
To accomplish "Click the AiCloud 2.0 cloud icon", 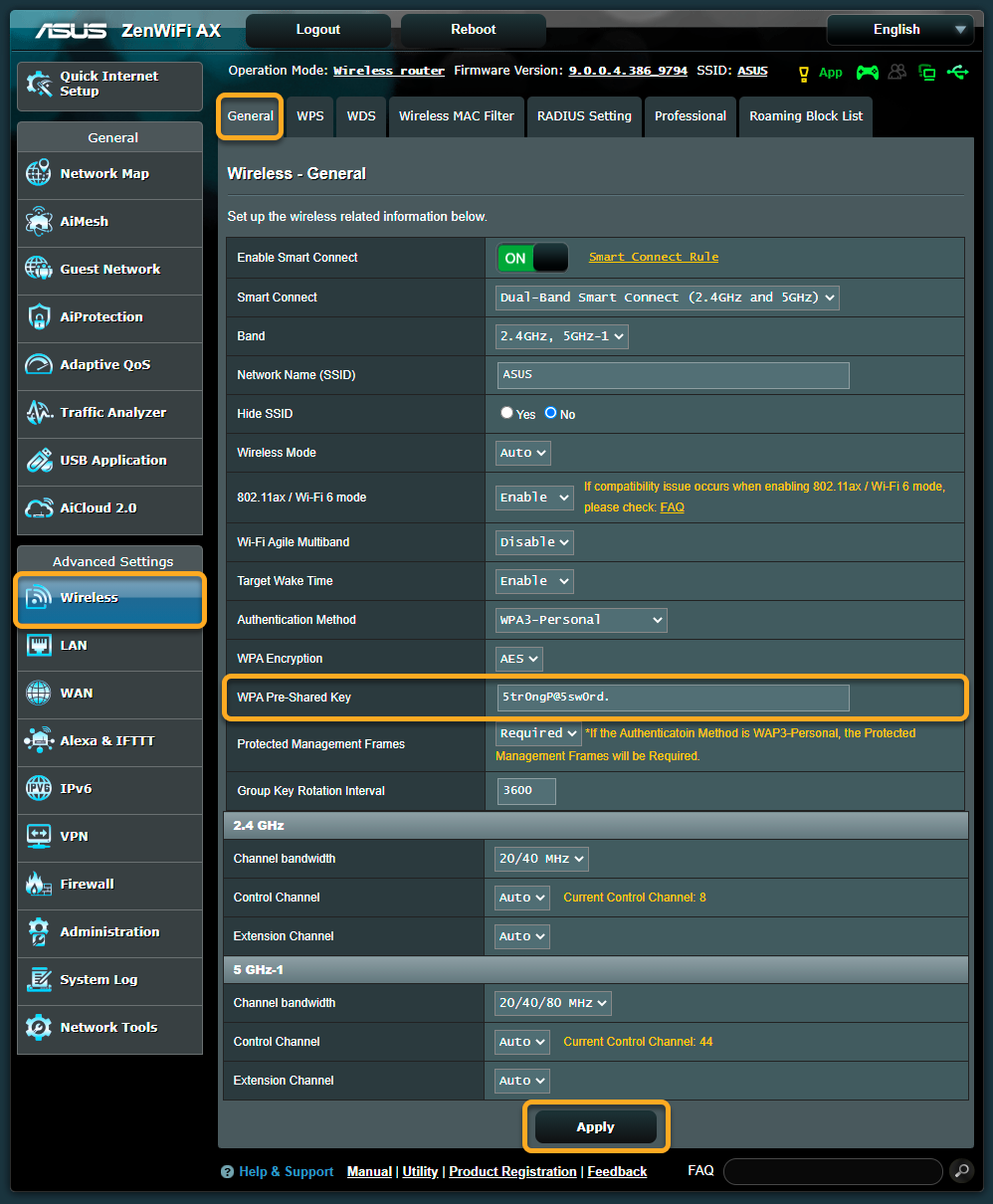I will (x=39, y=507).
